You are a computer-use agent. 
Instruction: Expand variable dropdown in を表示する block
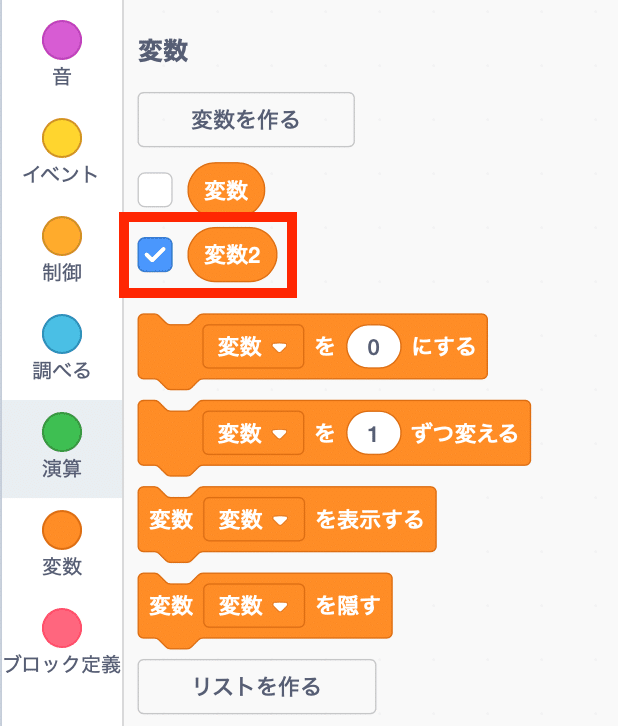click(x=254, y=519)
